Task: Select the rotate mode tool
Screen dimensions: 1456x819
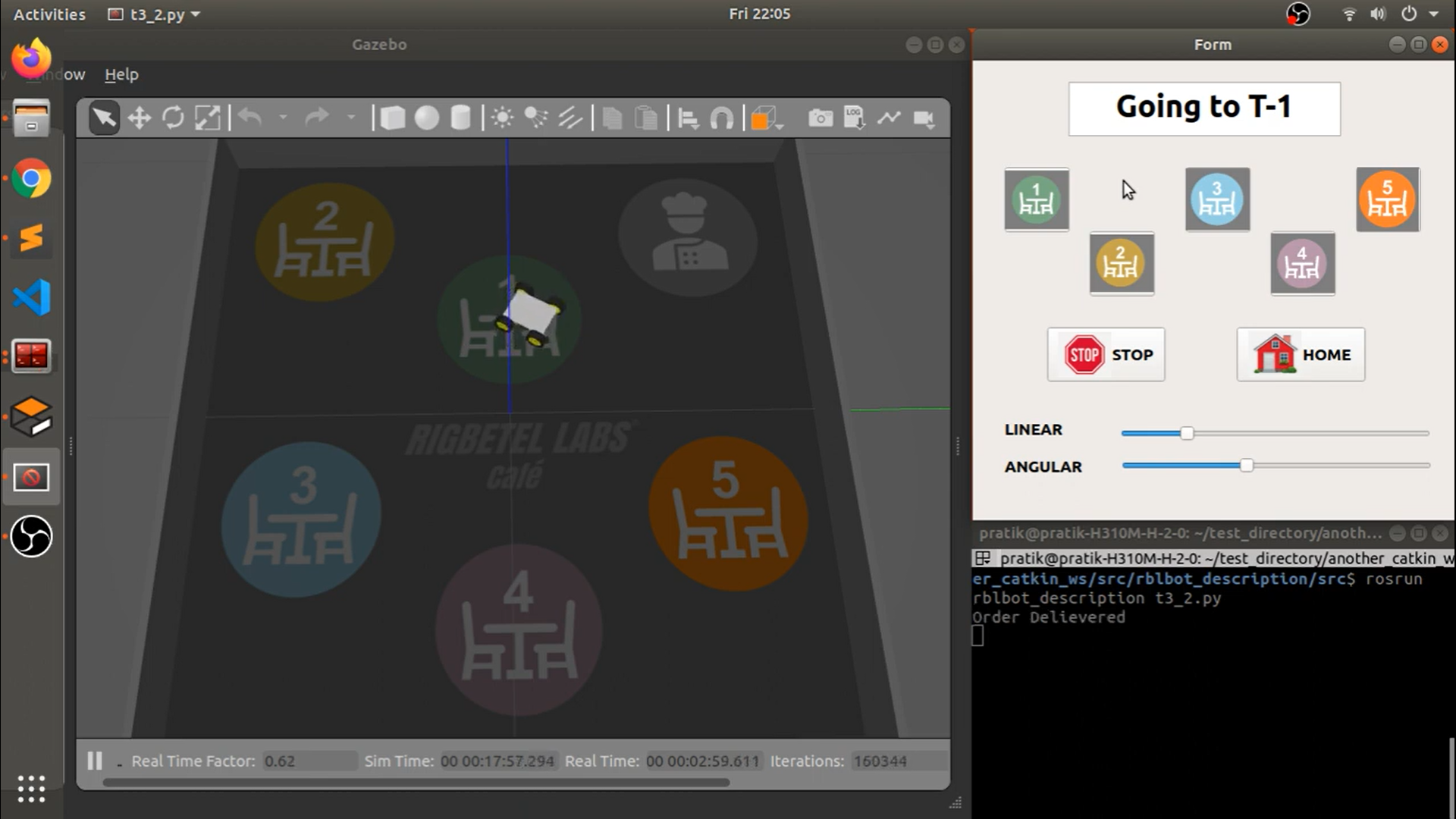Action: [x=173, y=118]
